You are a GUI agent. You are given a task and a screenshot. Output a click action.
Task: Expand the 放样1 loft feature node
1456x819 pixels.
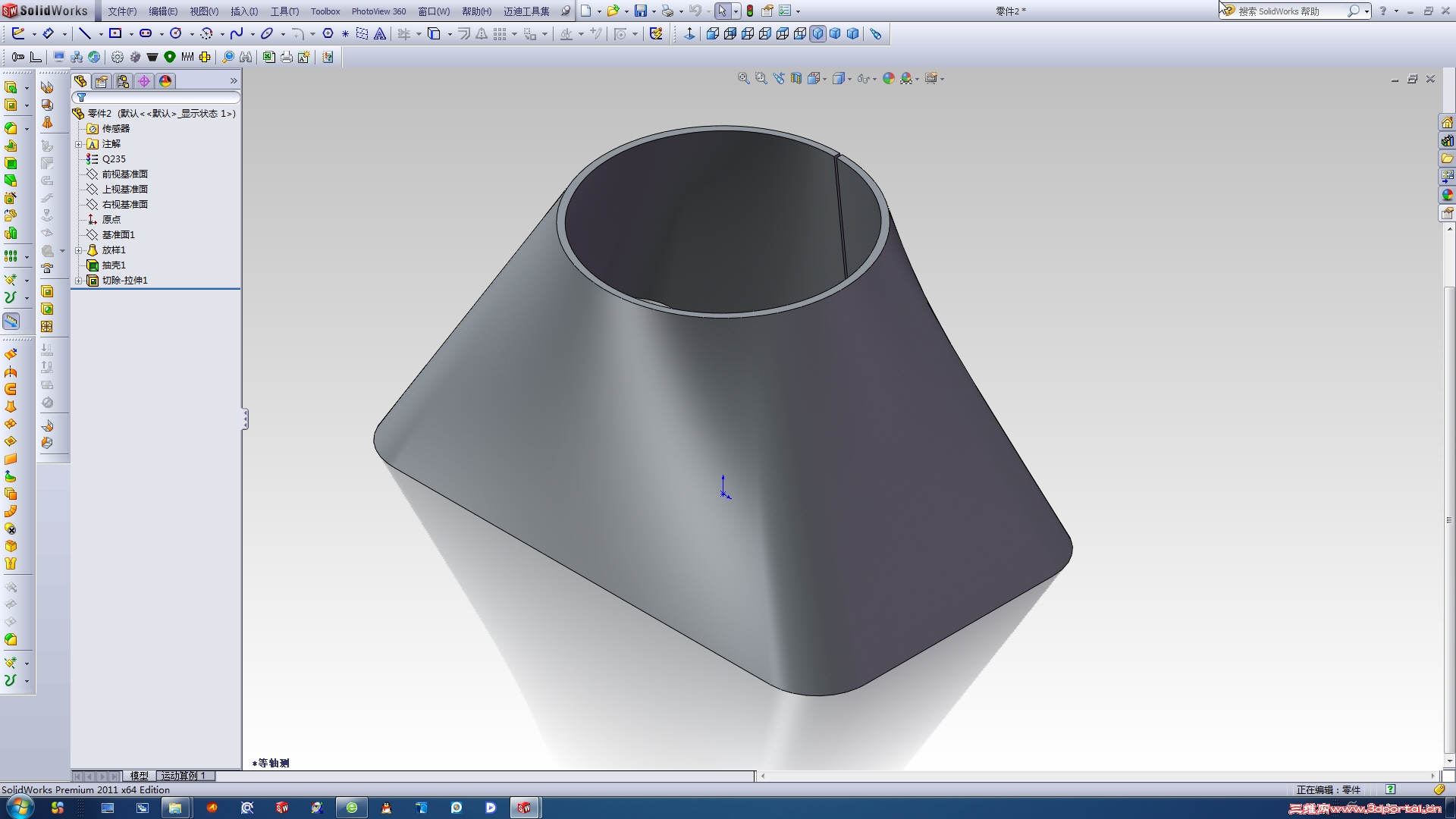(78, 250)
